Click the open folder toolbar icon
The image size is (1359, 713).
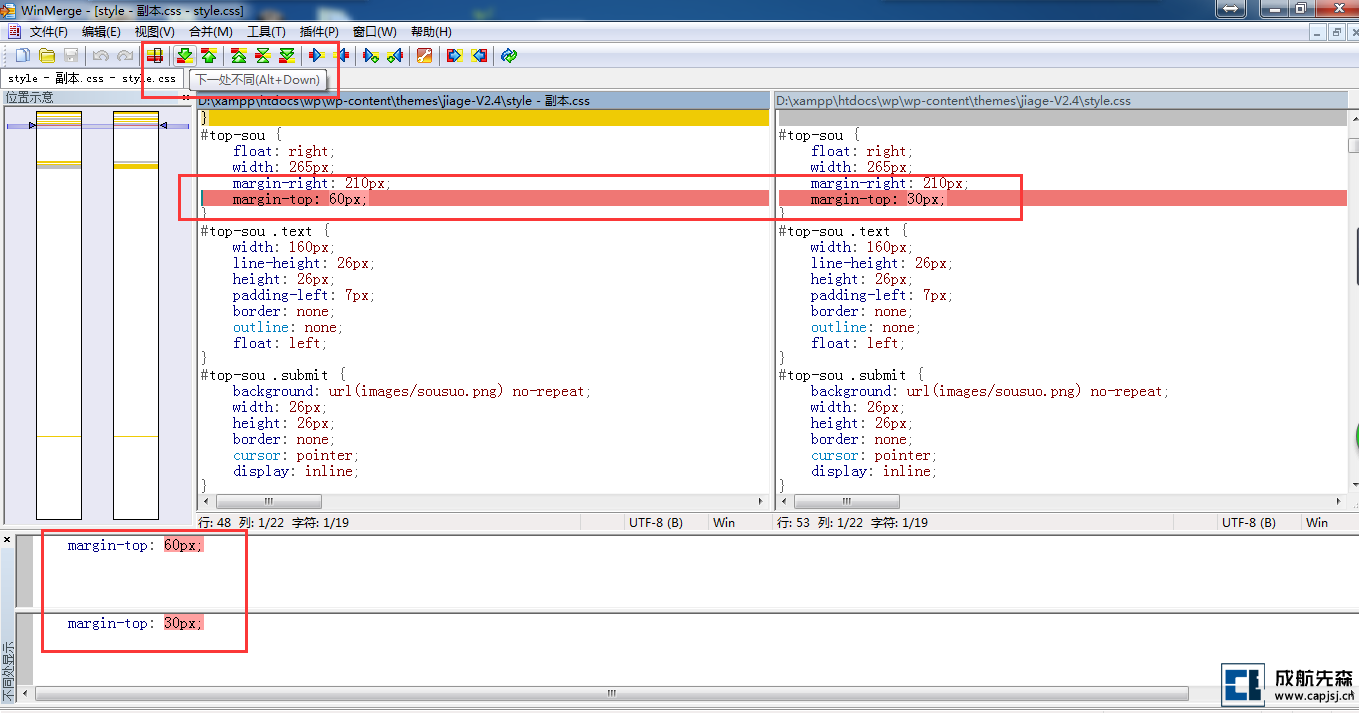pyautogui.click(x=47, y=56)
